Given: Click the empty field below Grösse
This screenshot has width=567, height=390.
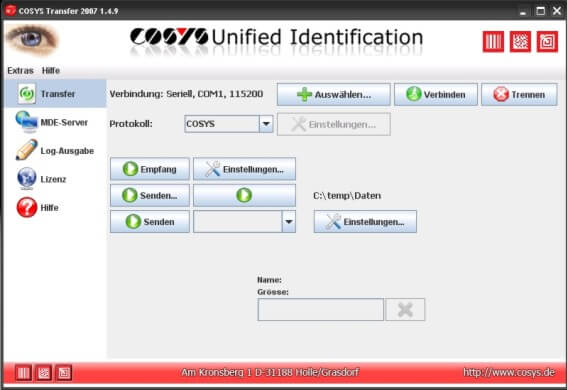Looking at the screenshot, I should [320, 309].
